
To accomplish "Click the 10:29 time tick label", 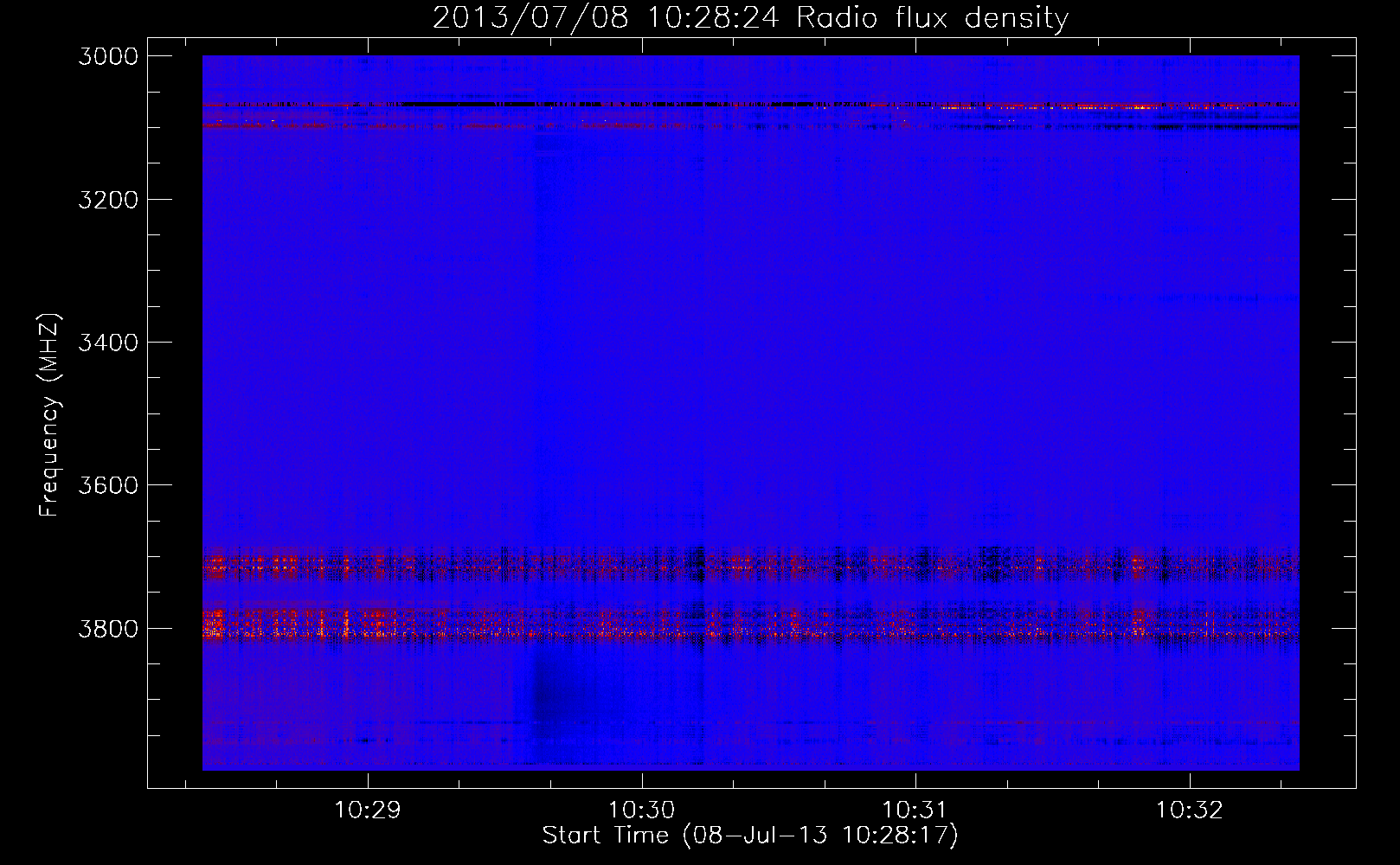I will coord(368,811).
